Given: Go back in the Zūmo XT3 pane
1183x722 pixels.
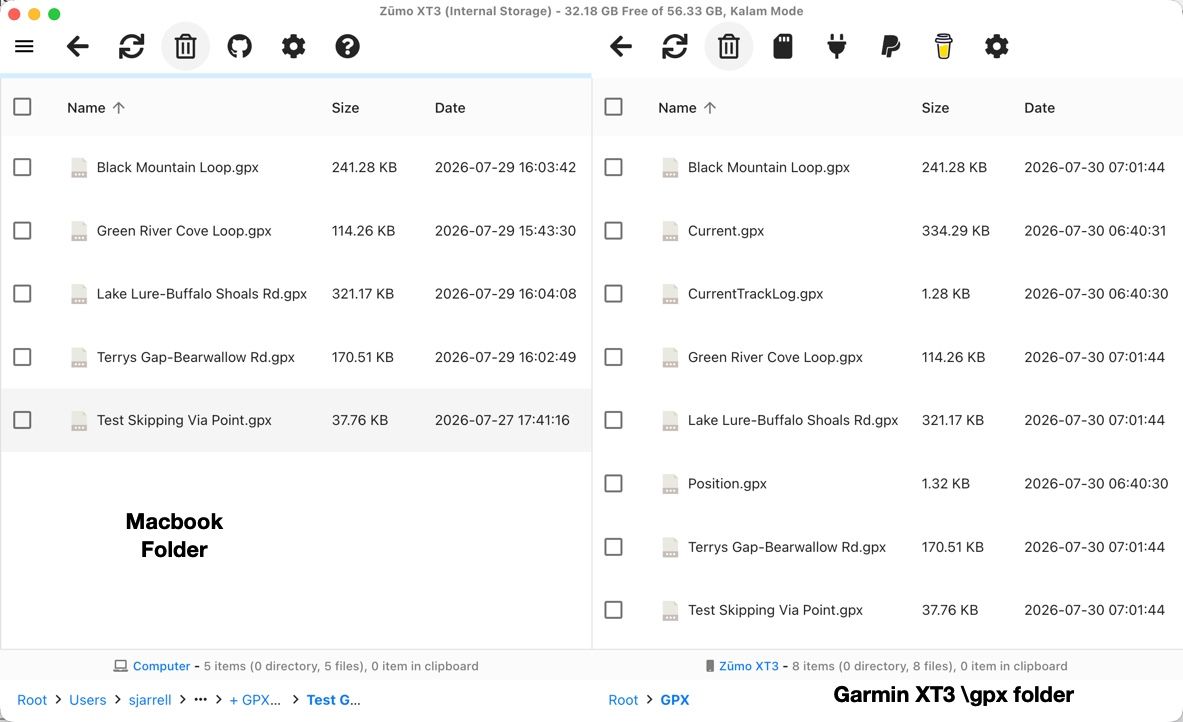Looking at the screenshot, I should coord(621,47).
